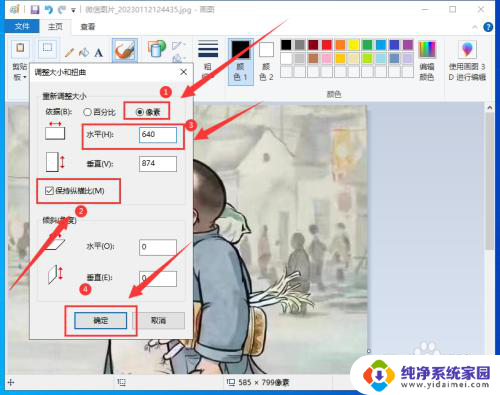
Task: Select the Color 2 white box
Action: click(x=266, y=50)
